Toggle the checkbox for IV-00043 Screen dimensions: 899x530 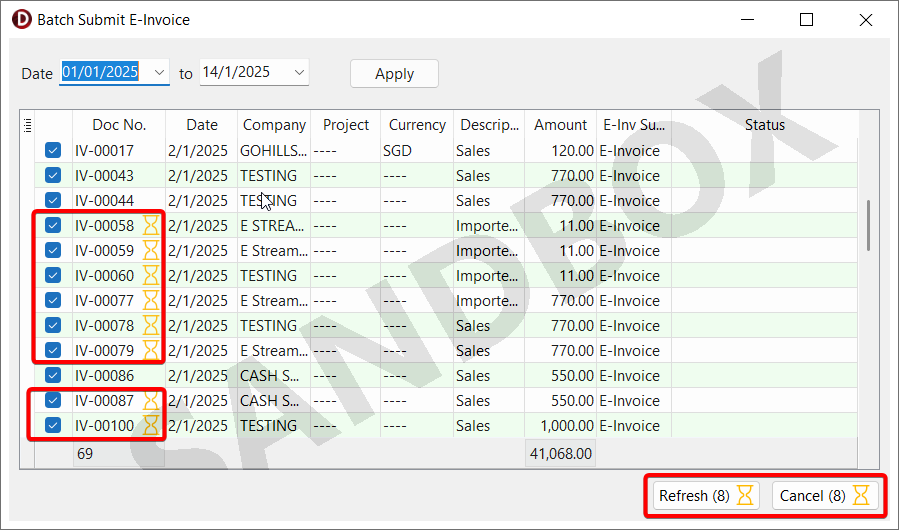(x=54, y=176)
